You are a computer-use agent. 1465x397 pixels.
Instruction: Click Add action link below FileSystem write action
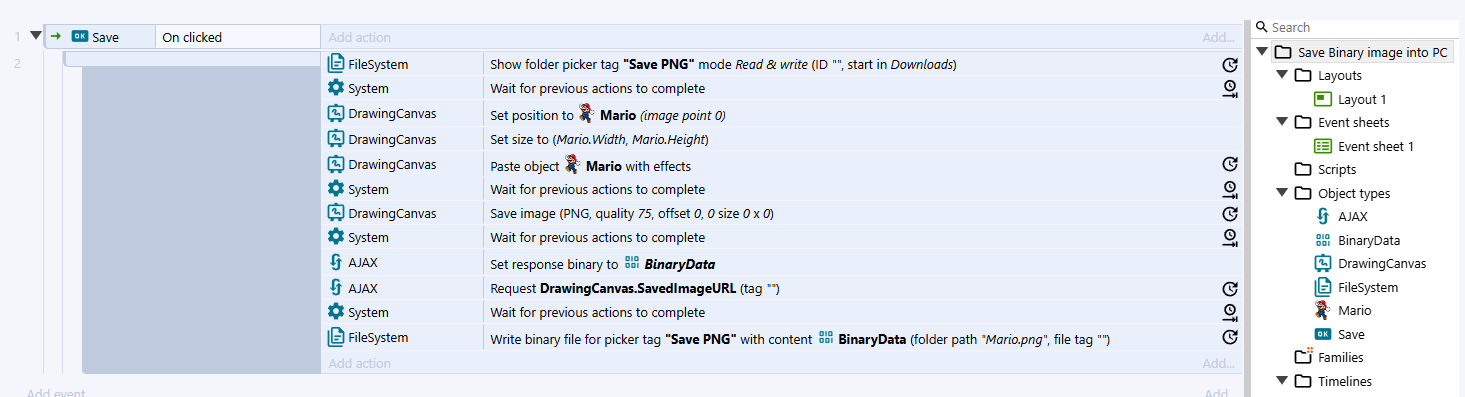pos(359,363)
